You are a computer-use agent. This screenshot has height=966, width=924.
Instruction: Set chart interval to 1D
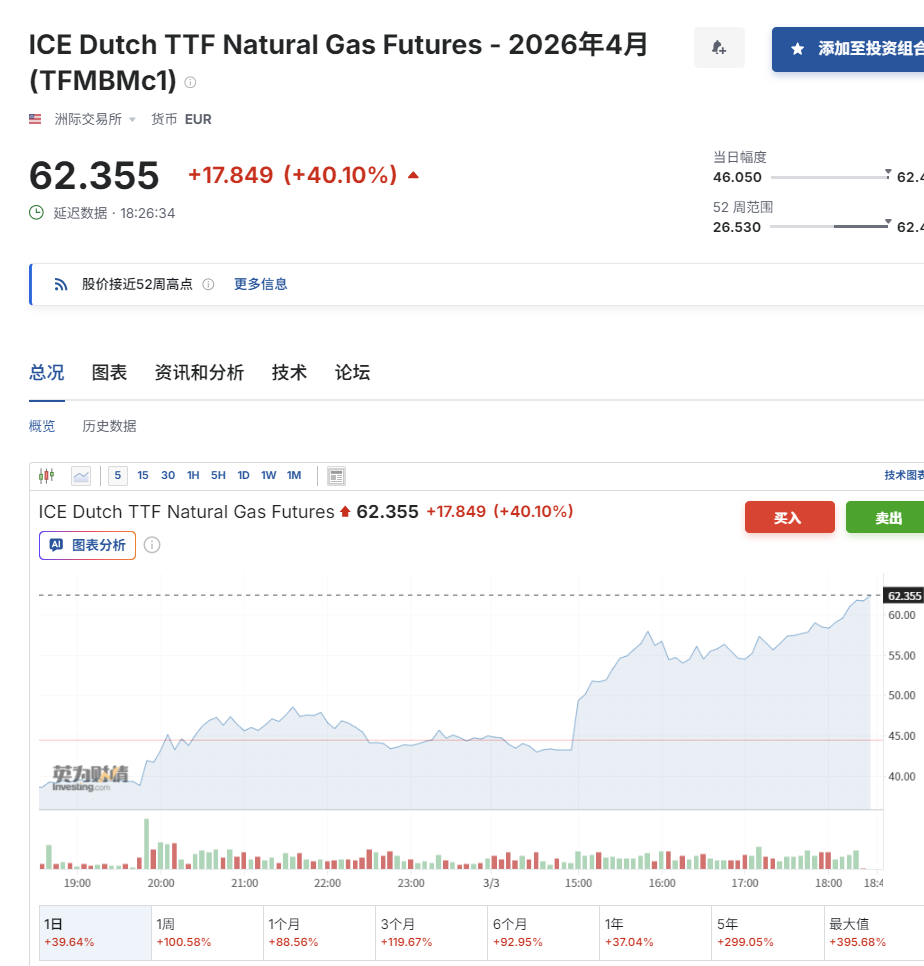click(243, 476)
